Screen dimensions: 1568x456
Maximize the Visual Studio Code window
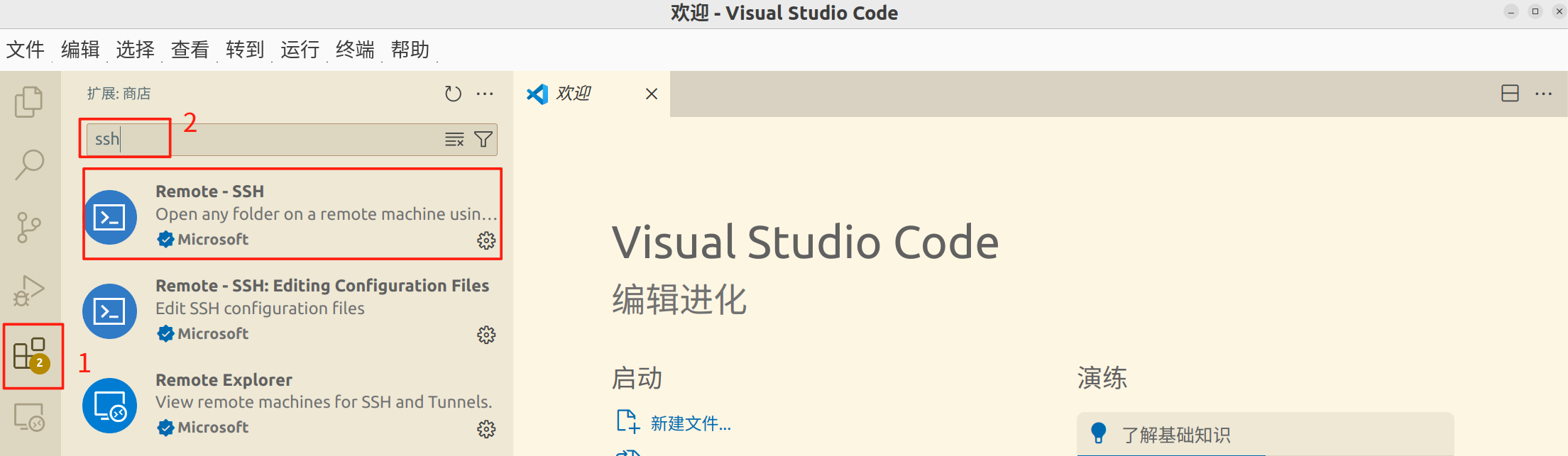coord(1535,11)
